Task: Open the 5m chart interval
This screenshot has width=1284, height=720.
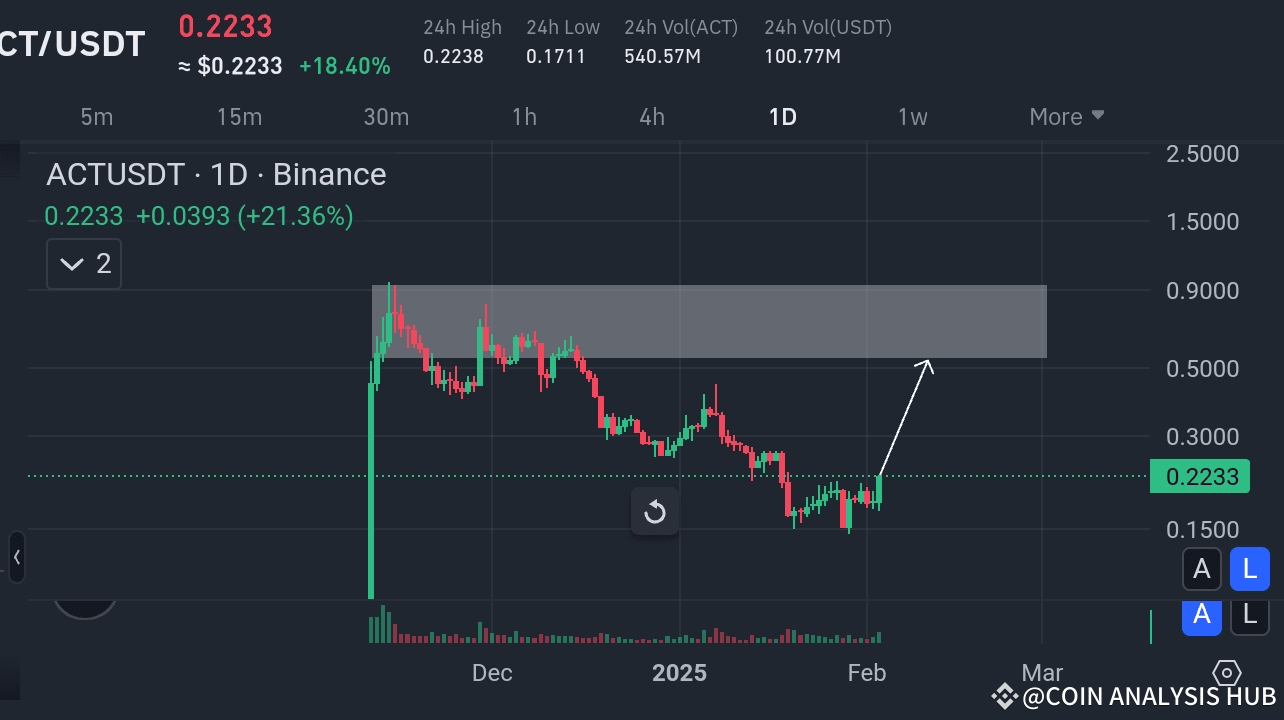Action: tap(96, 116)
